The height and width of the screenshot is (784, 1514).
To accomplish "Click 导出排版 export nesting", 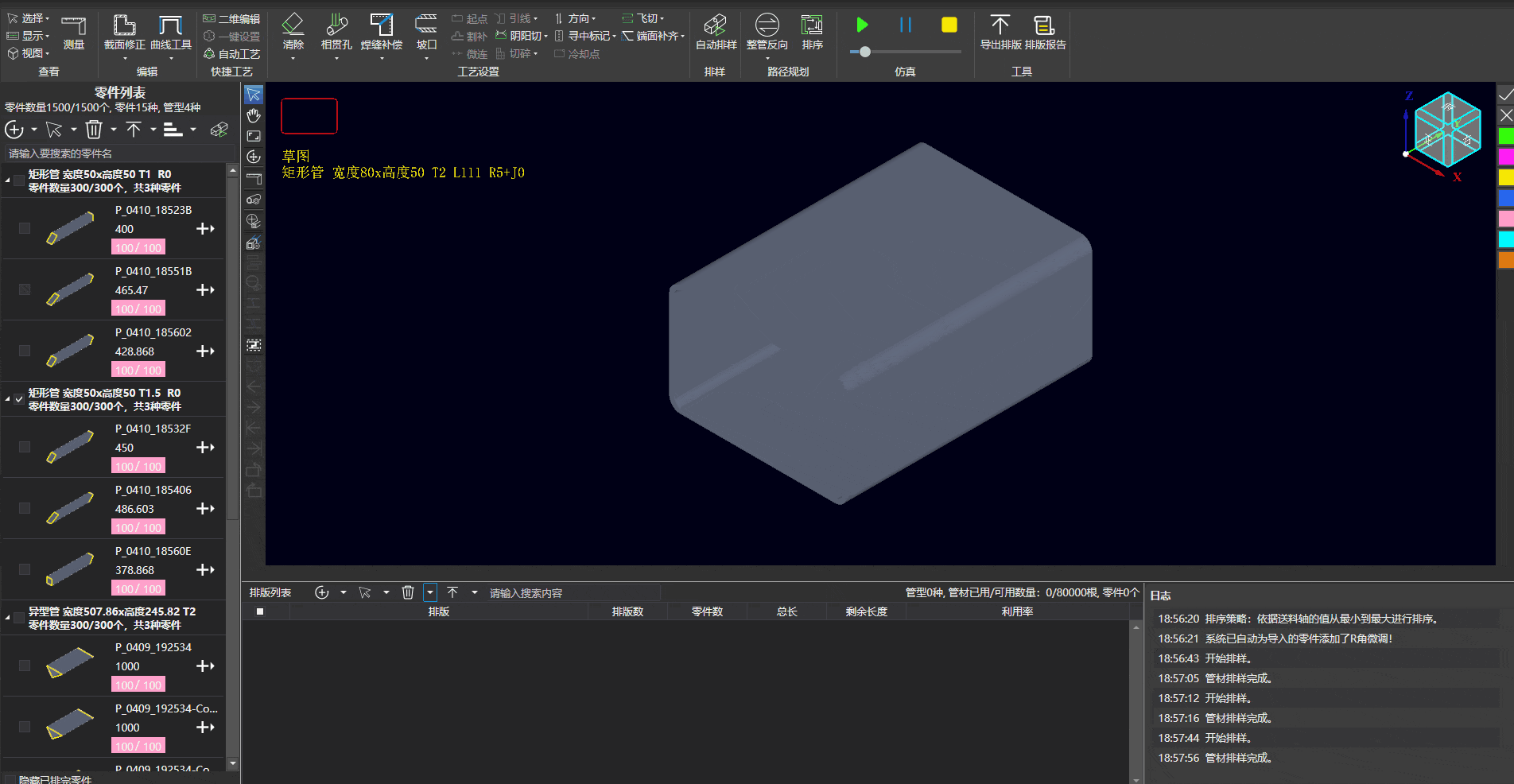I will point(1000,33).
